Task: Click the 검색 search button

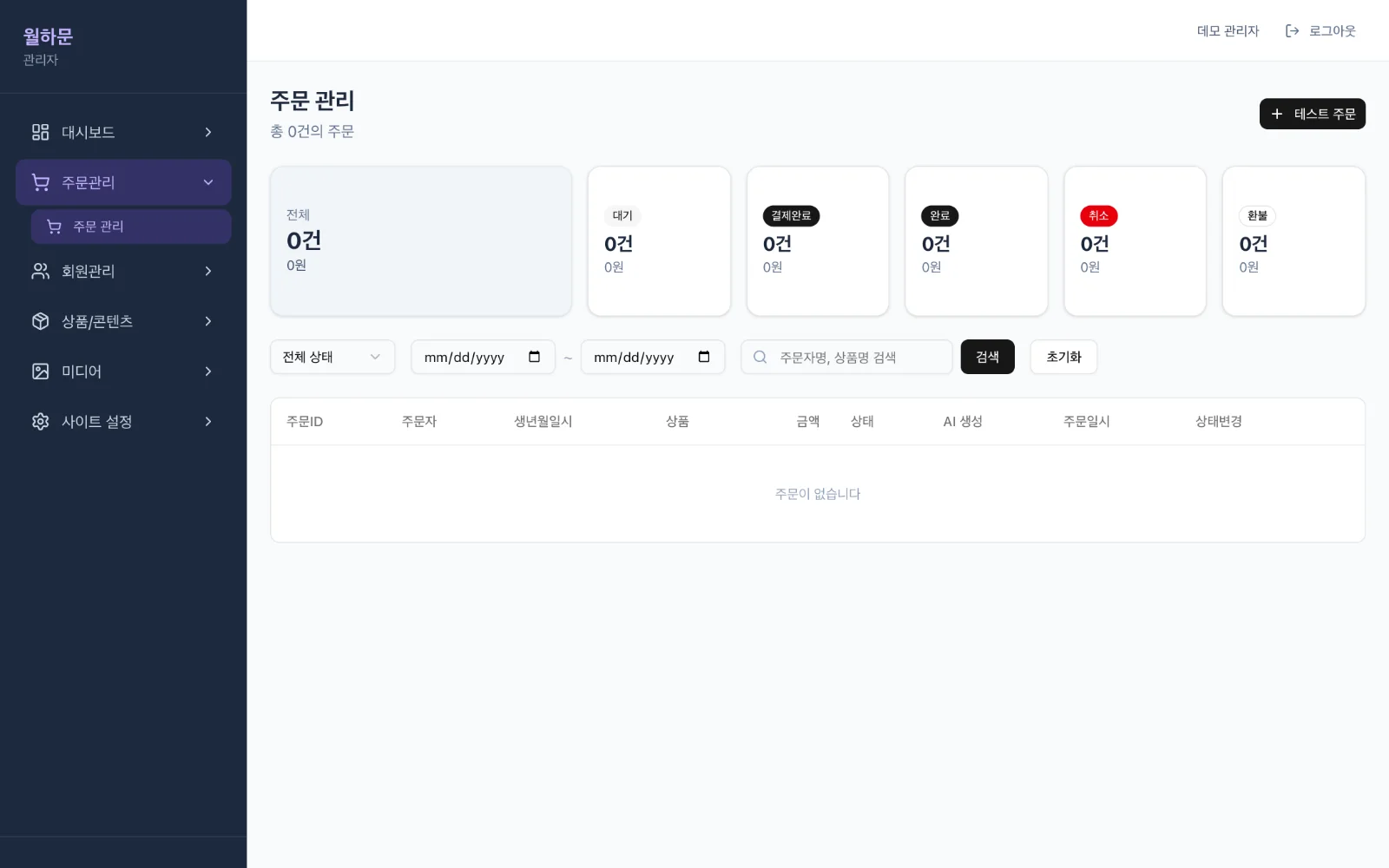Action: click(x=987, y=357)
